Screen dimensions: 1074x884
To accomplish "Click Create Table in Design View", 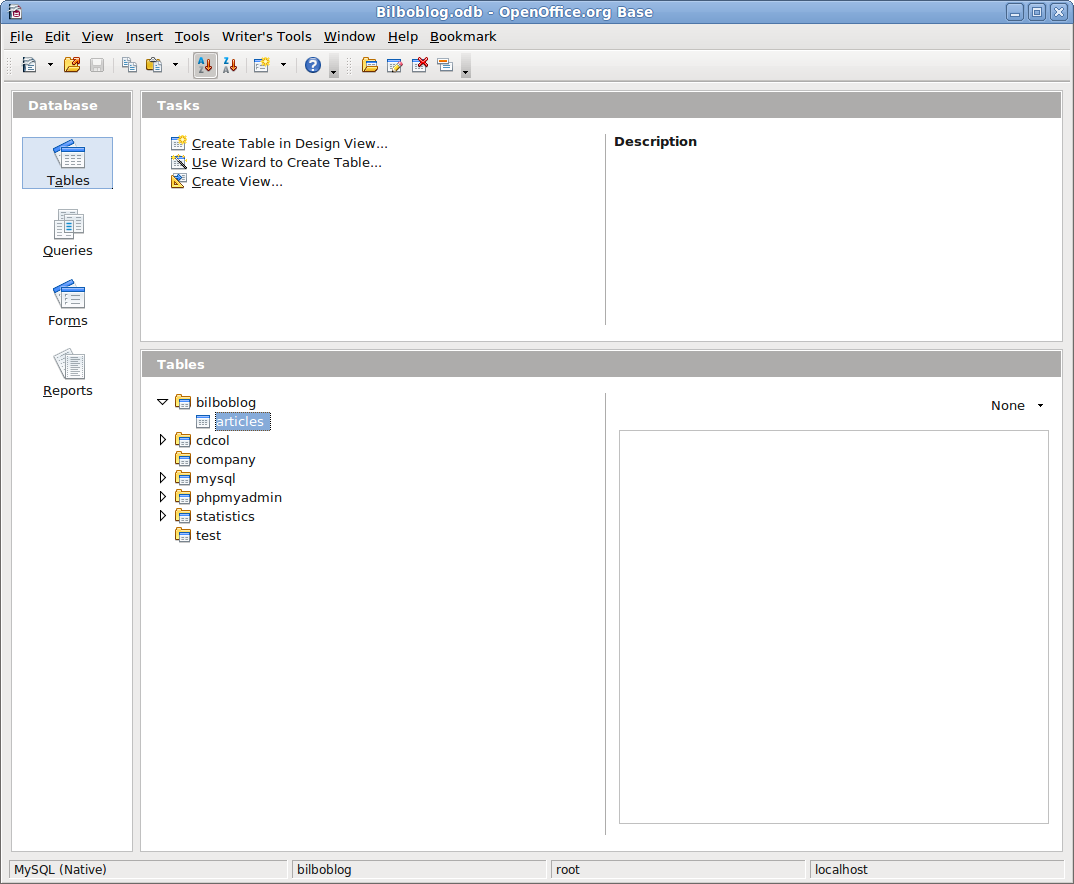I will tap(290, 143).
